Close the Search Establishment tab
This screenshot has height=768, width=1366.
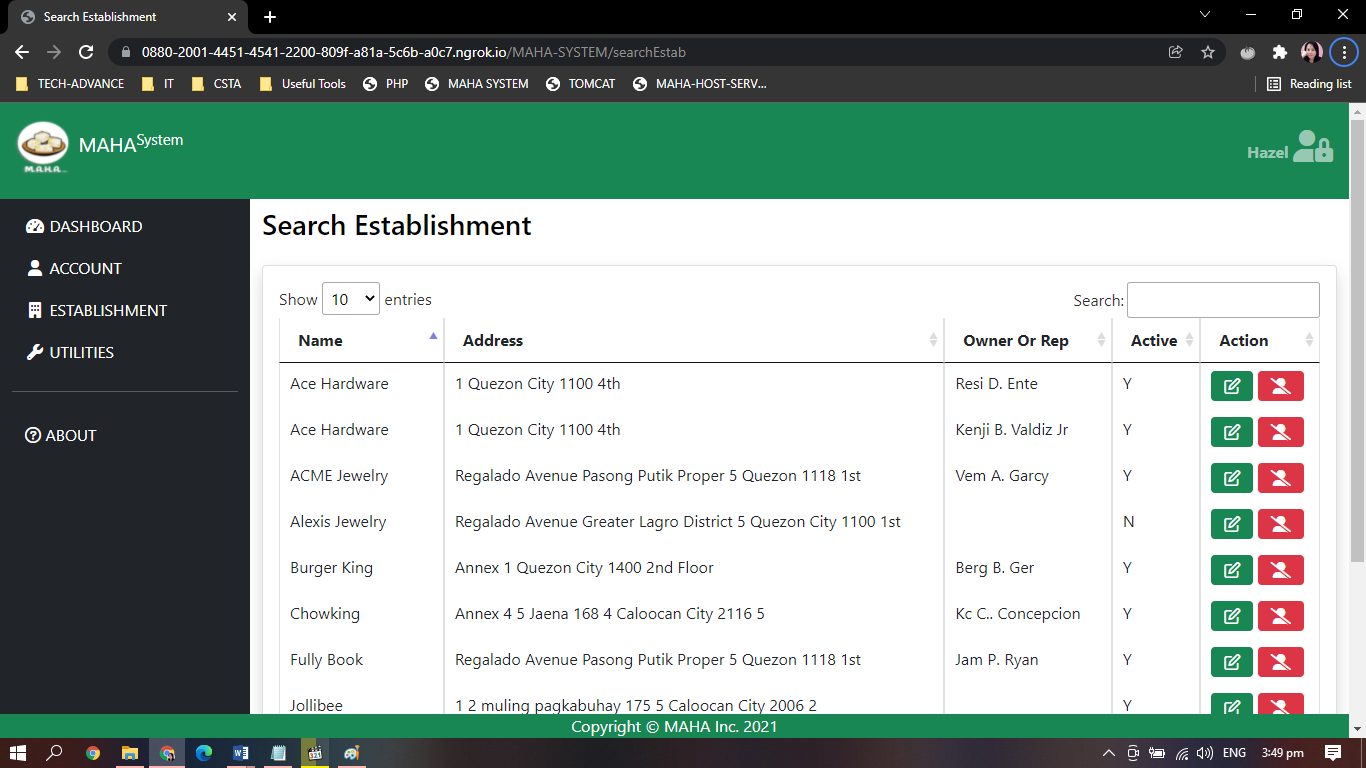pyautogui.click(x=232, y=17)
